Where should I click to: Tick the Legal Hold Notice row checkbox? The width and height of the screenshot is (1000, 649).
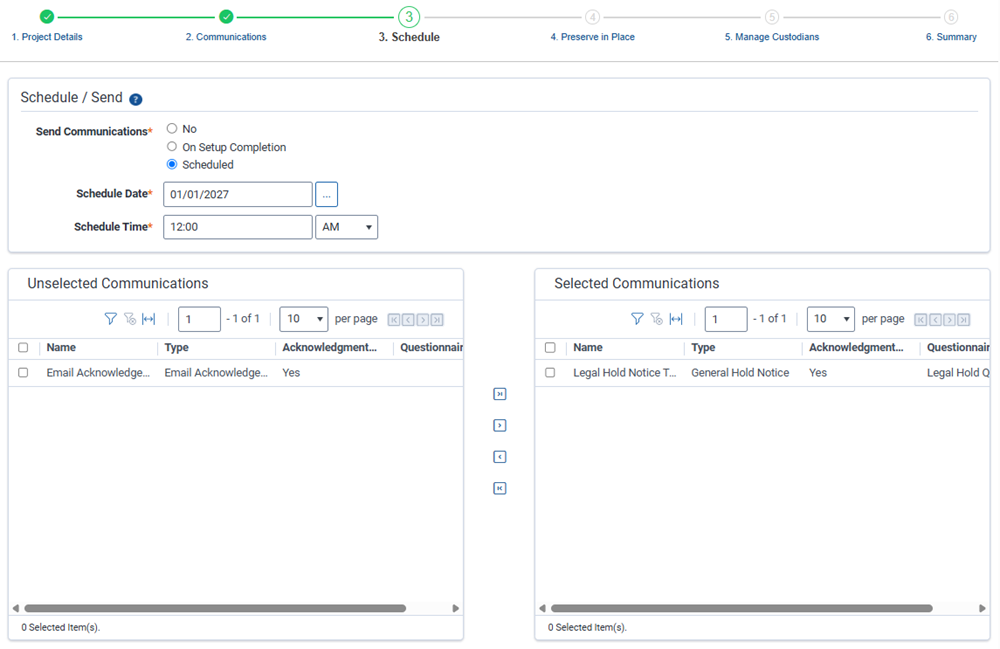tap(550, 372)
